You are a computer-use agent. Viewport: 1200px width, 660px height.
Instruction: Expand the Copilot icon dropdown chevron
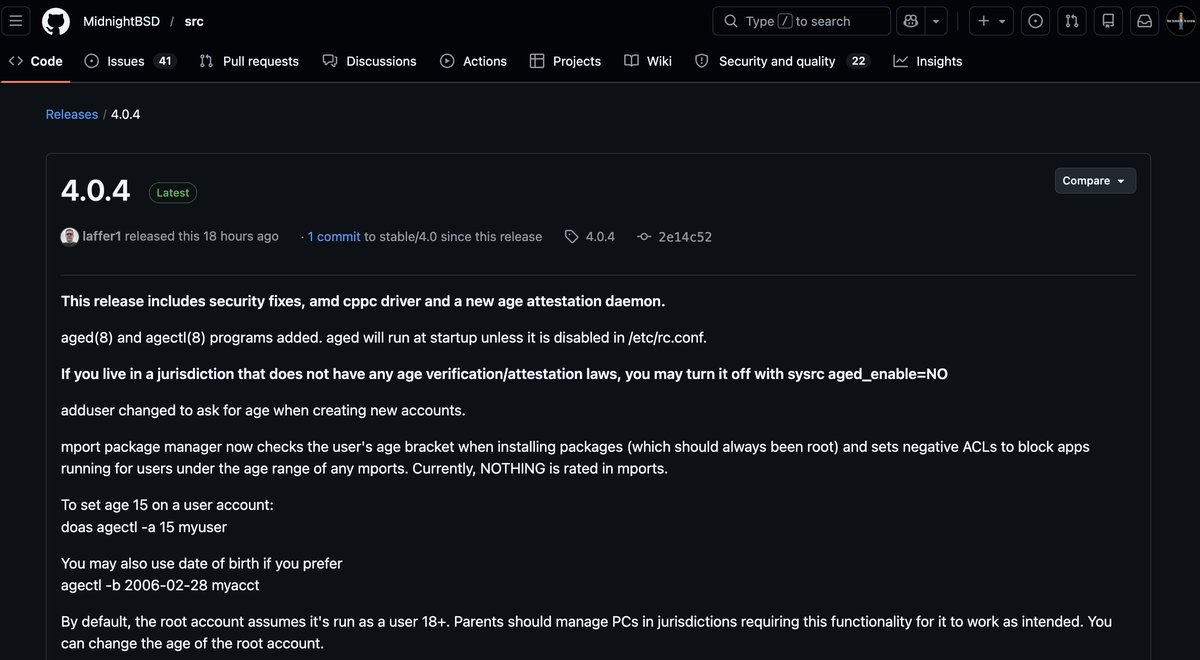click(x=934, y=21)
